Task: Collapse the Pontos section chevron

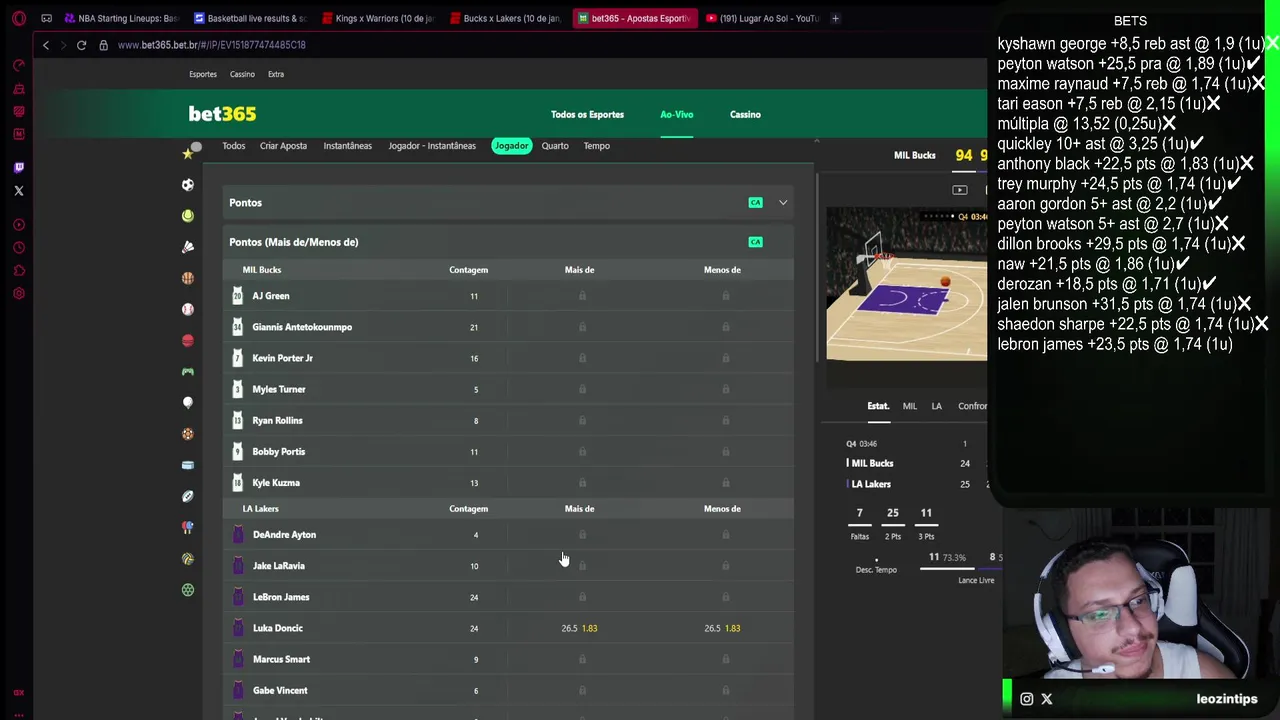Action: coord(783,203)
